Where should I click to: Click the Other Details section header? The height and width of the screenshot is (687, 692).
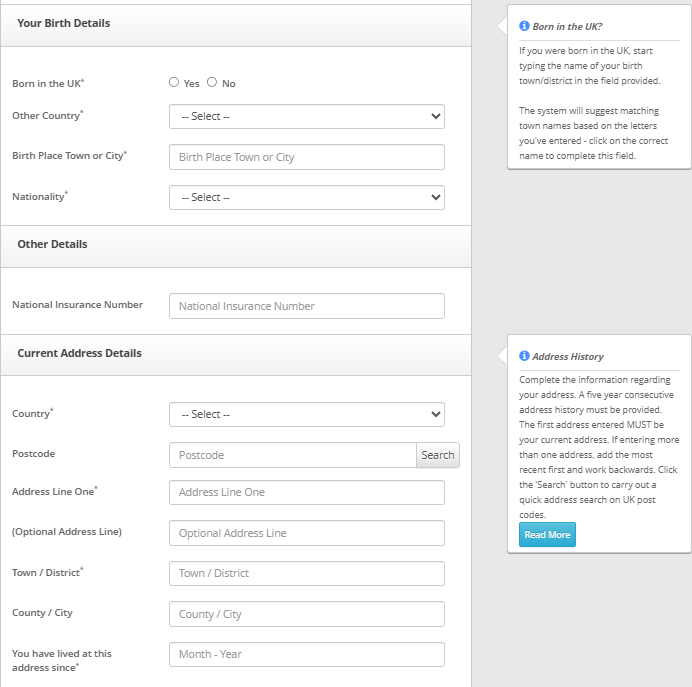click(52, 244)
